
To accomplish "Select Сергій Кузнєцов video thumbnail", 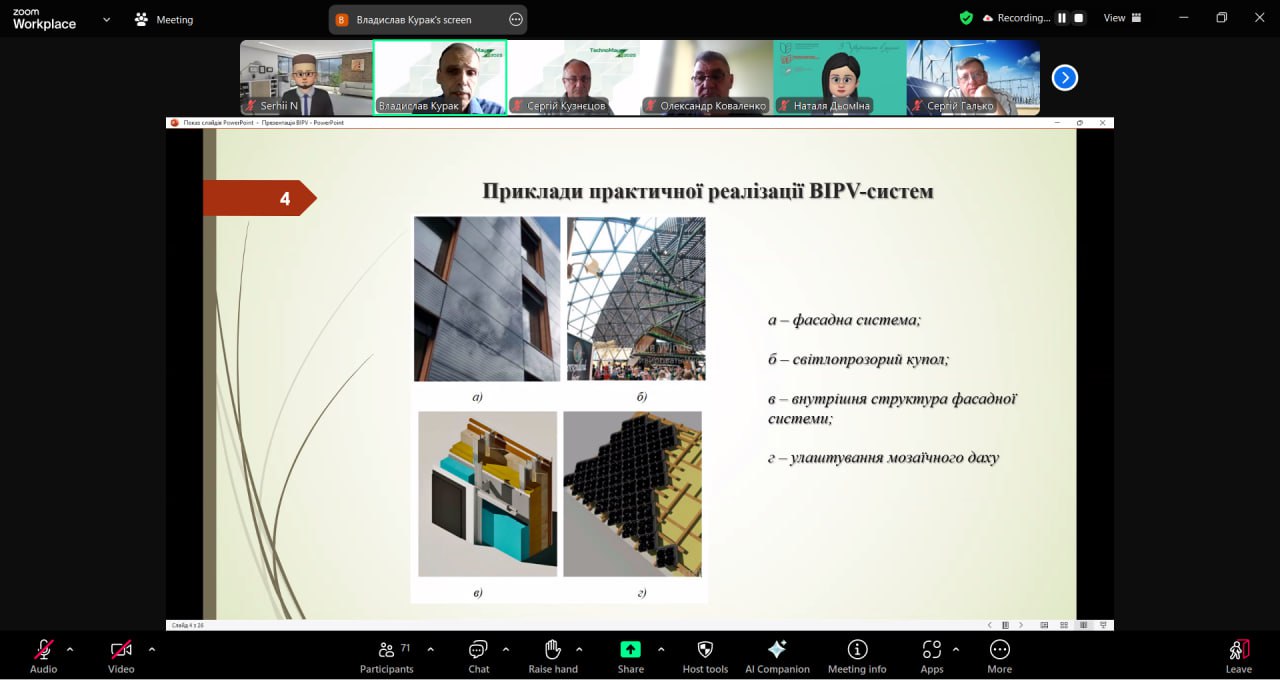I will point(573,78).
